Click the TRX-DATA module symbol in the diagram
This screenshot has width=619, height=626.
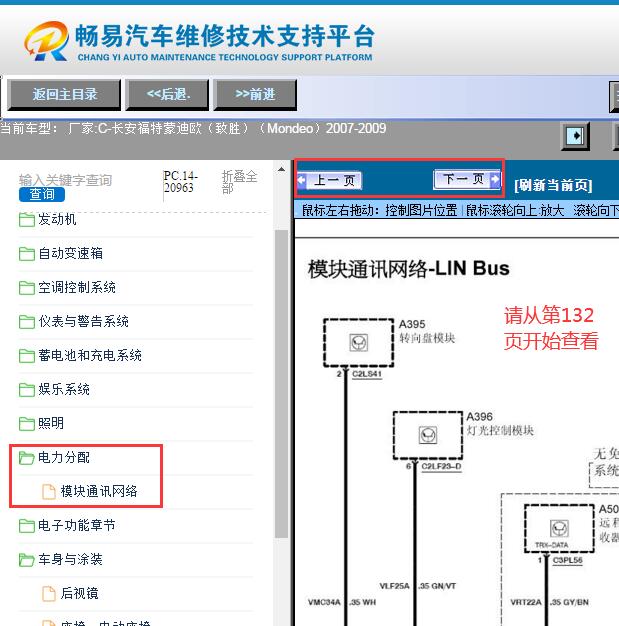[559, 529]
